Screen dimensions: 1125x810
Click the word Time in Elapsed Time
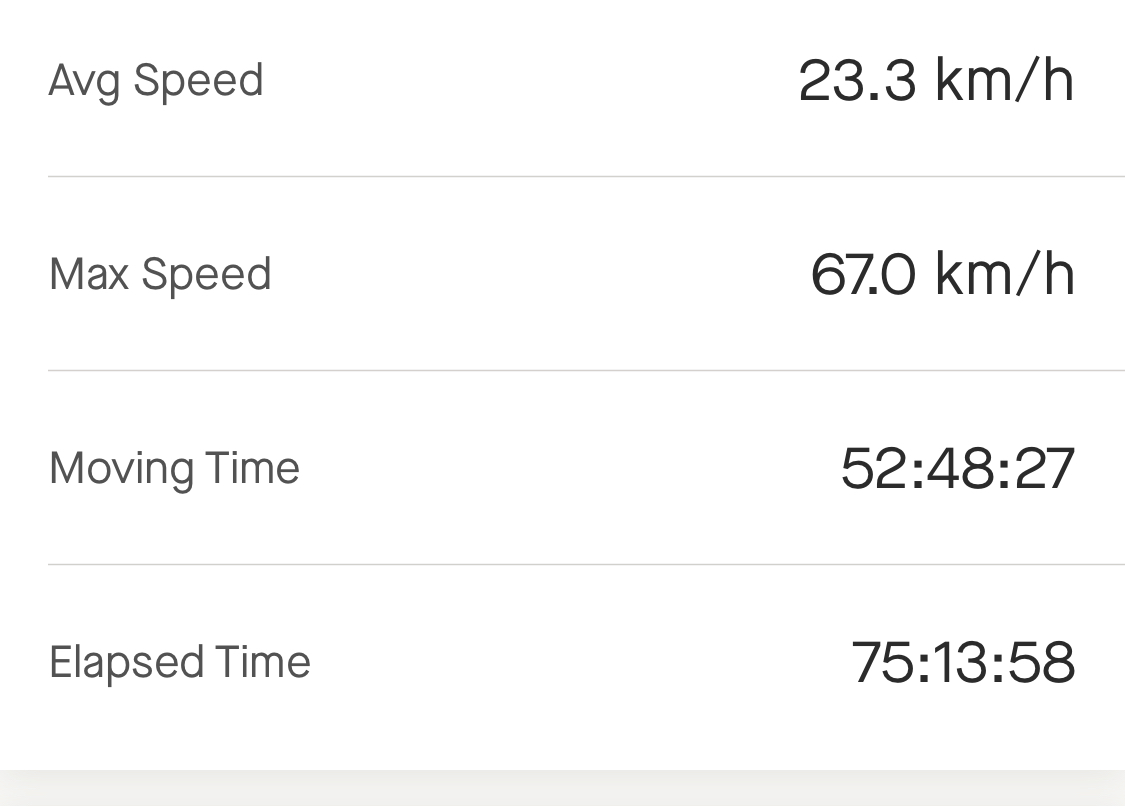click(263, 661)
